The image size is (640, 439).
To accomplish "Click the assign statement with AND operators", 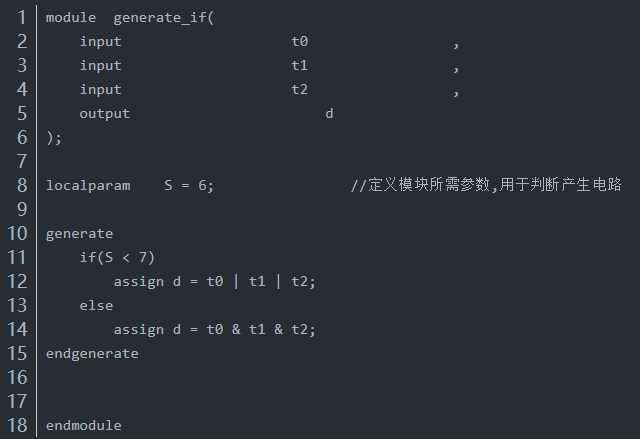I will 215,329.
